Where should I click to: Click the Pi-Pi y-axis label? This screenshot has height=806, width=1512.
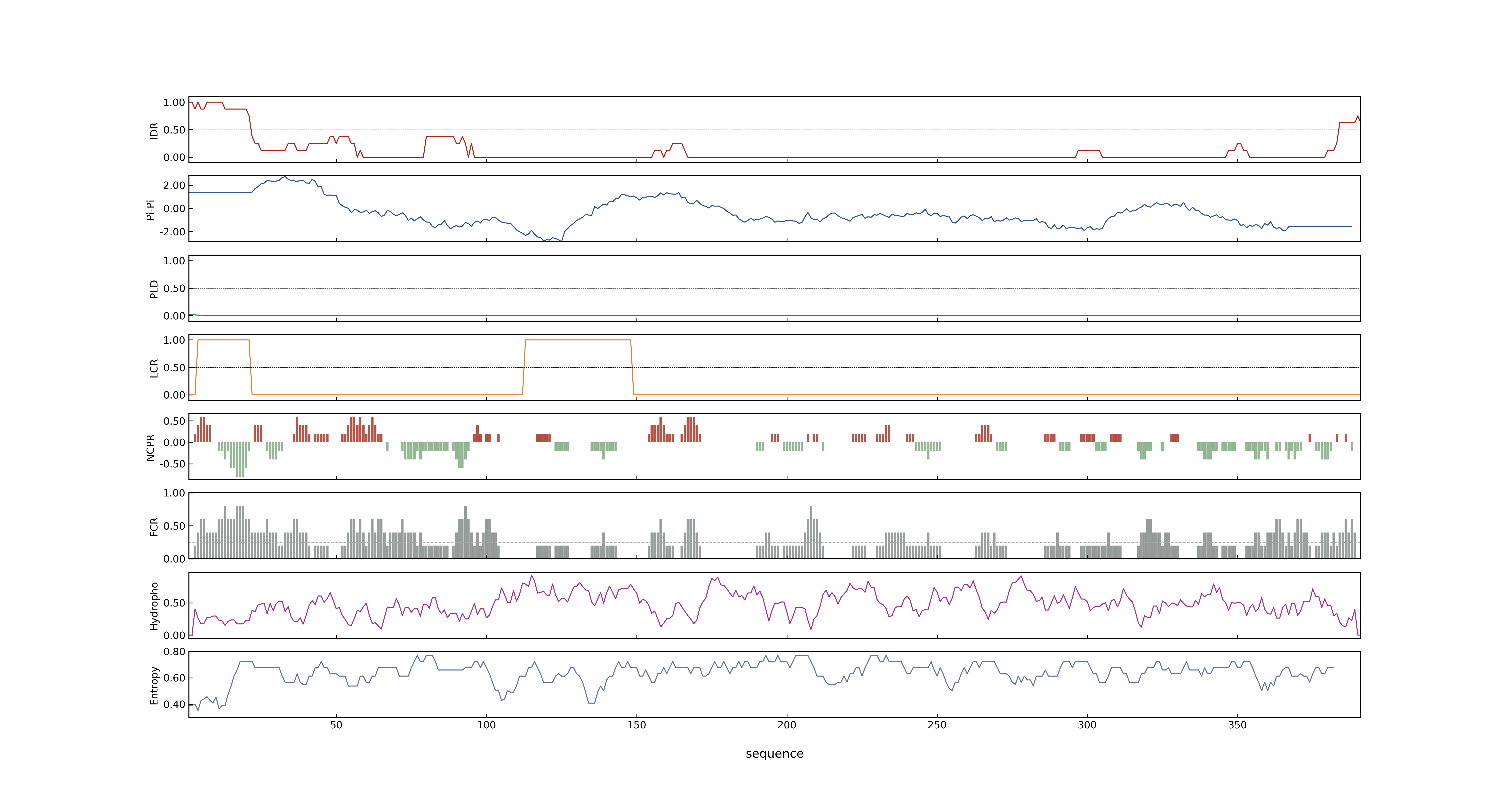pos(150,209)
